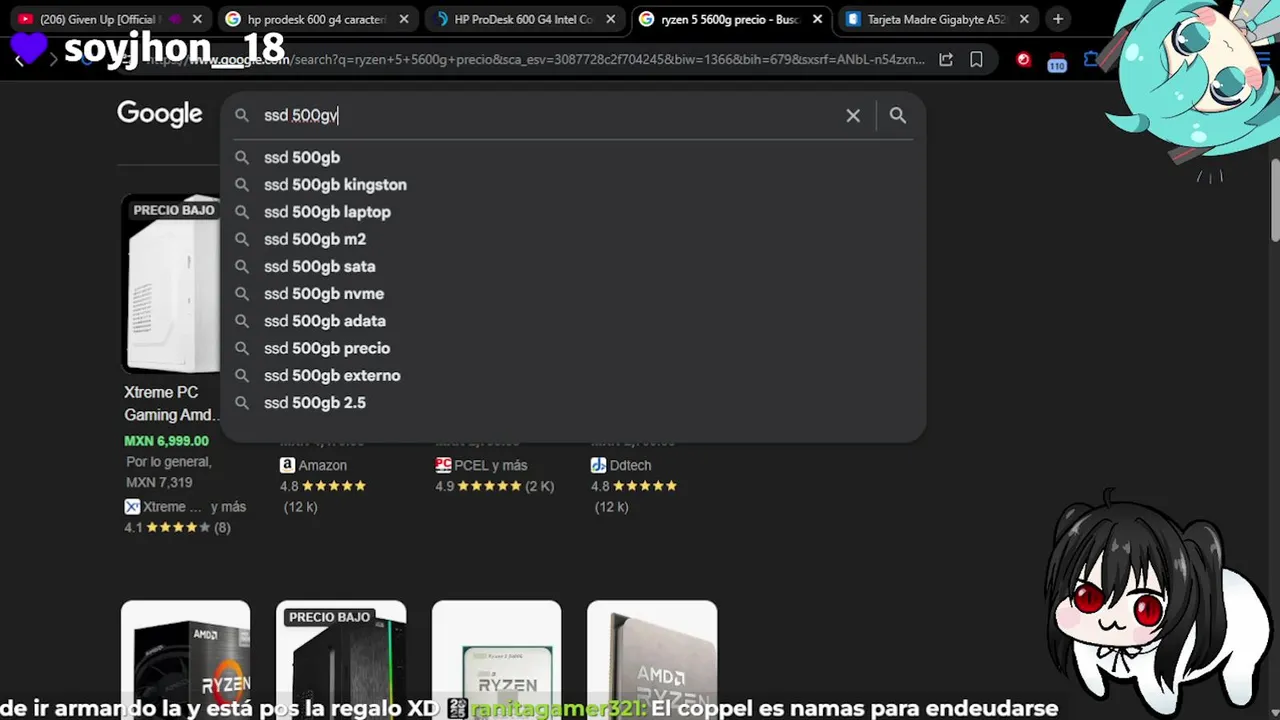Image resolution: width=1280 pixels, height=720 pixels.
Task: Close the Given Up YouTube tab
Action: [197, 19]
